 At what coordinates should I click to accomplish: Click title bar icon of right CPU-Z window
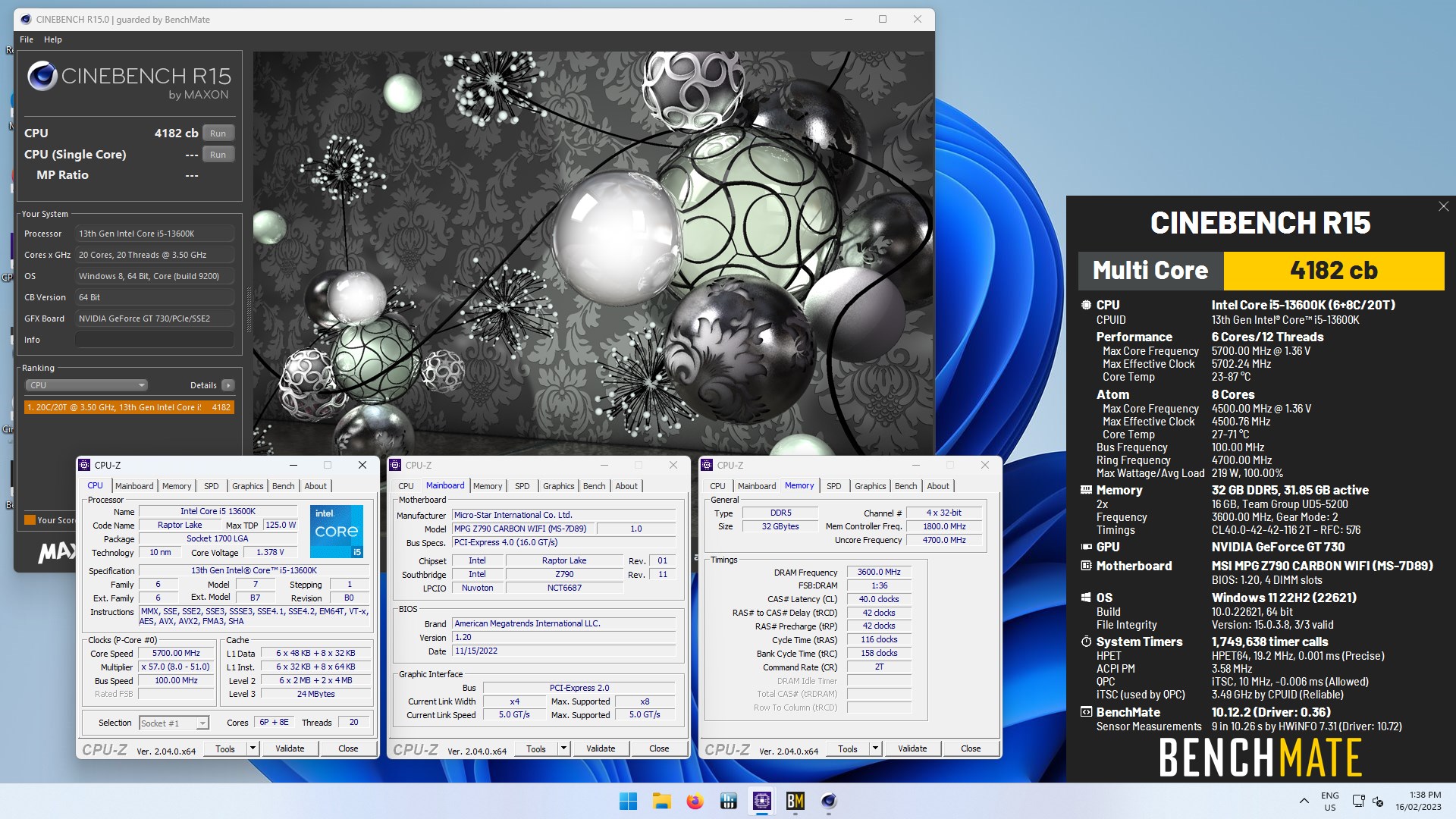(707, 465)
